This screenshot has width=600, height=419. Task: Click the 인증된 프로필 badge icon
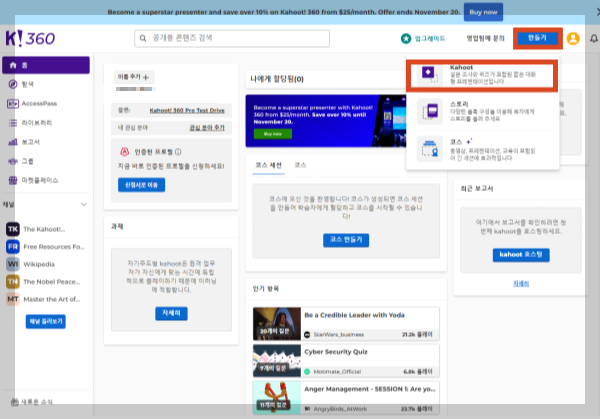coord(124,152)
